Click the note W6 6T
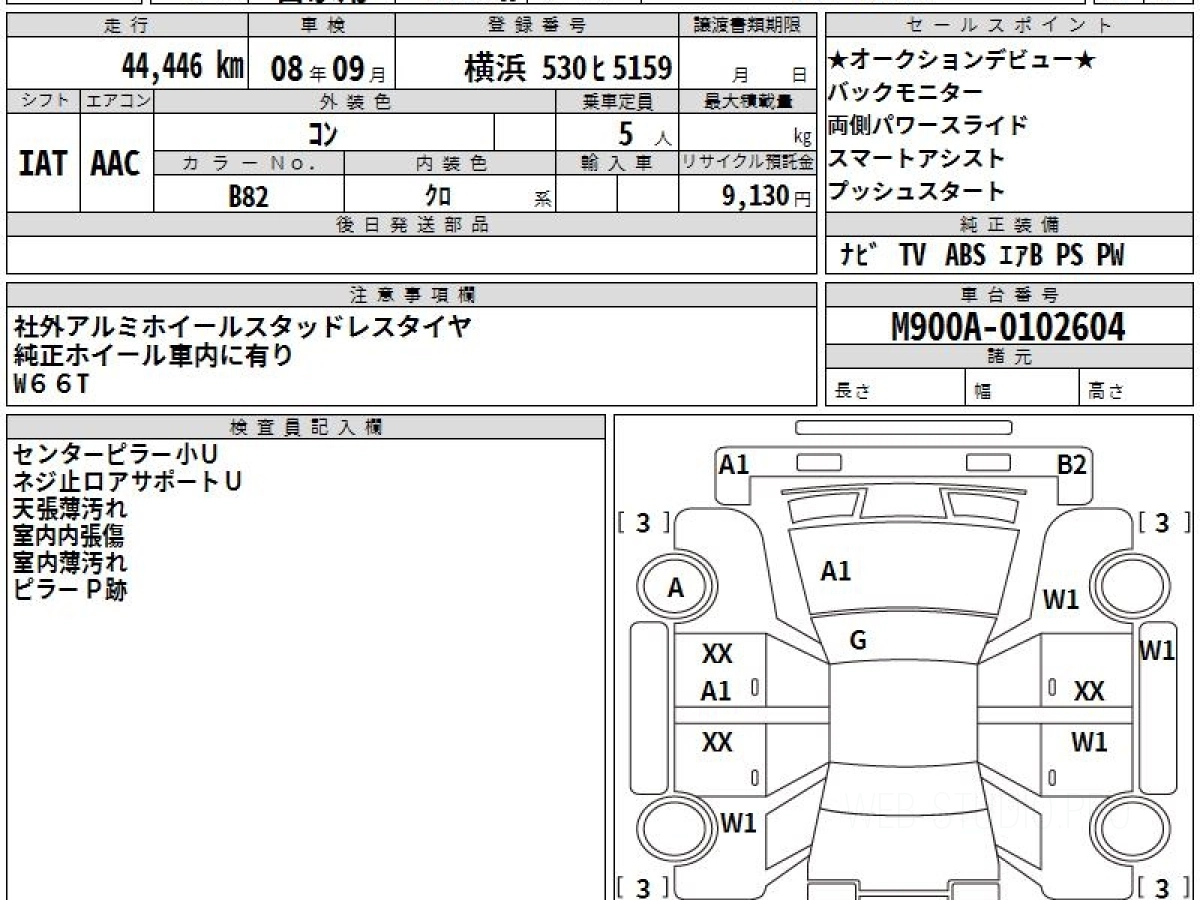 click(x=51, y=382)
